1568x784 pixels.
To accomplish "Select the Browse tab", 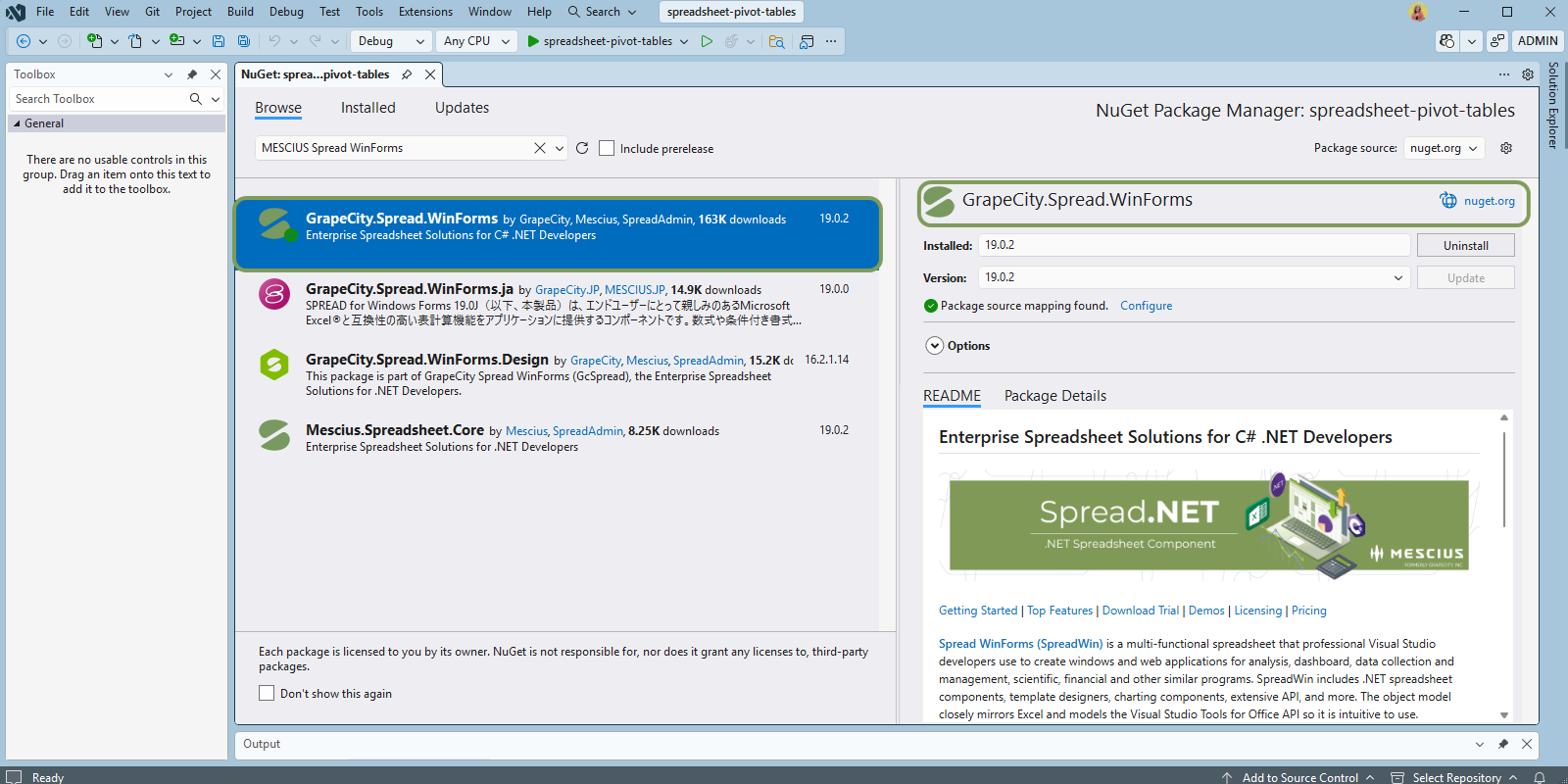I will (x=278, y=108).
